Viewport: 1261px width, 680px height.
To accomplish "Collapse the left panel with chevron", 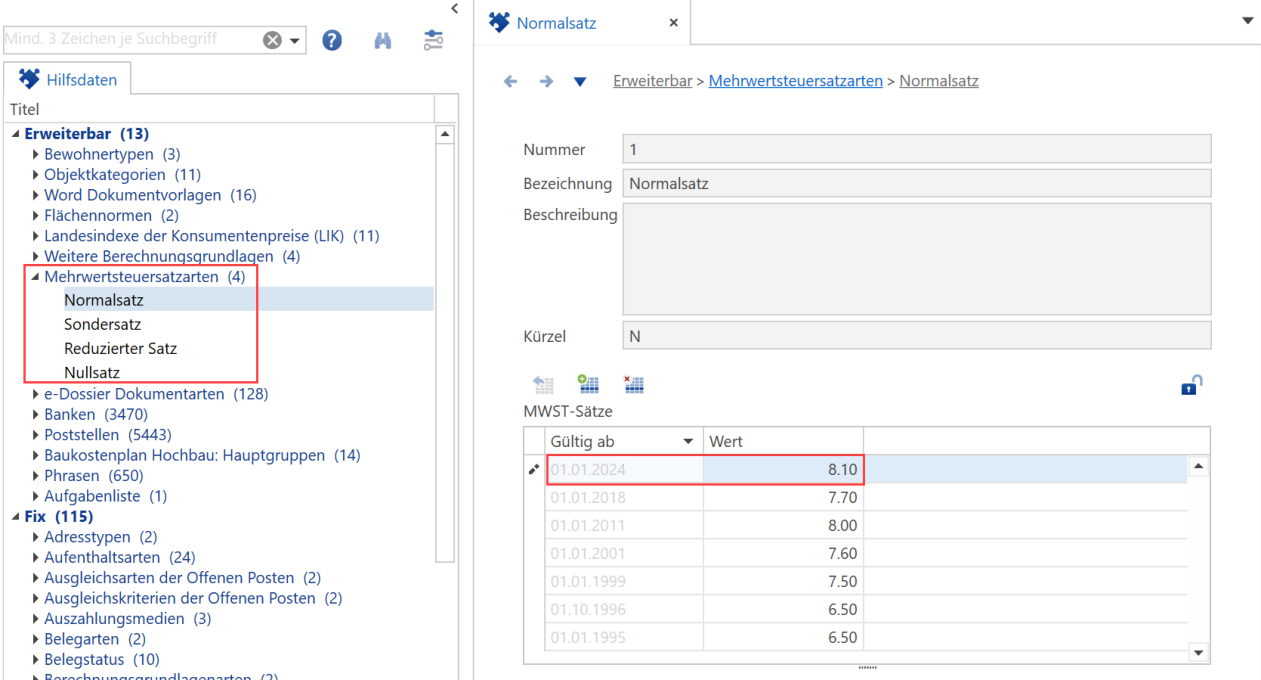I will (454, 8).
